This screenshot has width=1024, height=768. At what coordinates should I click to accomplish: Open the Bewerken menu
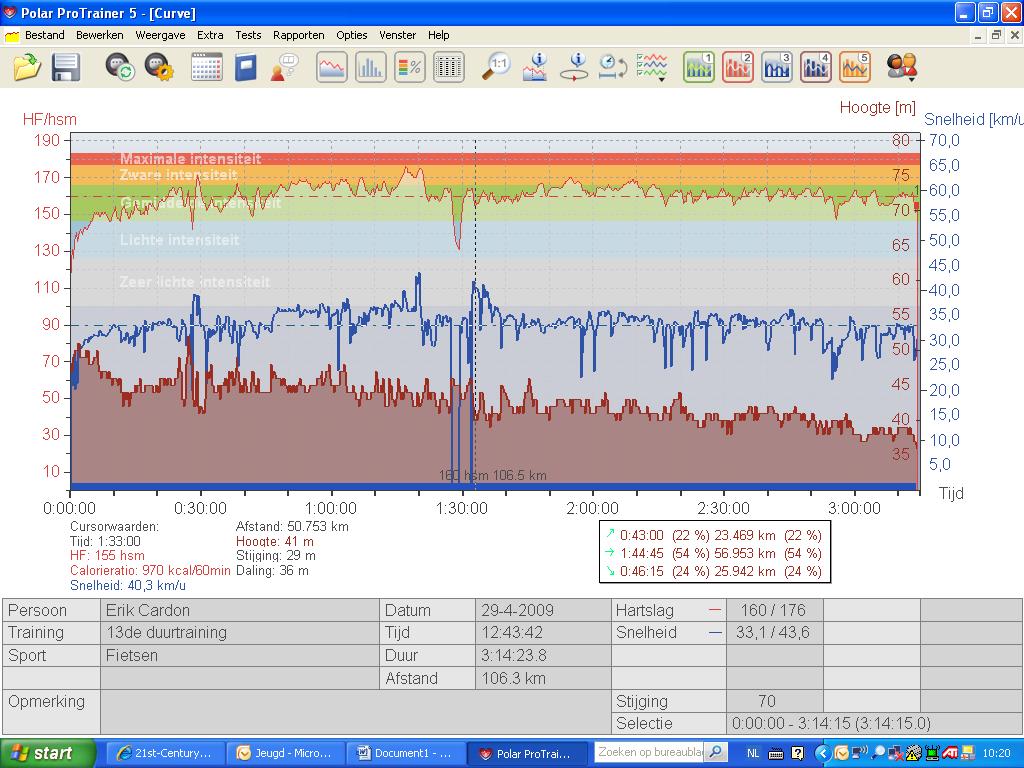(99, 35)
